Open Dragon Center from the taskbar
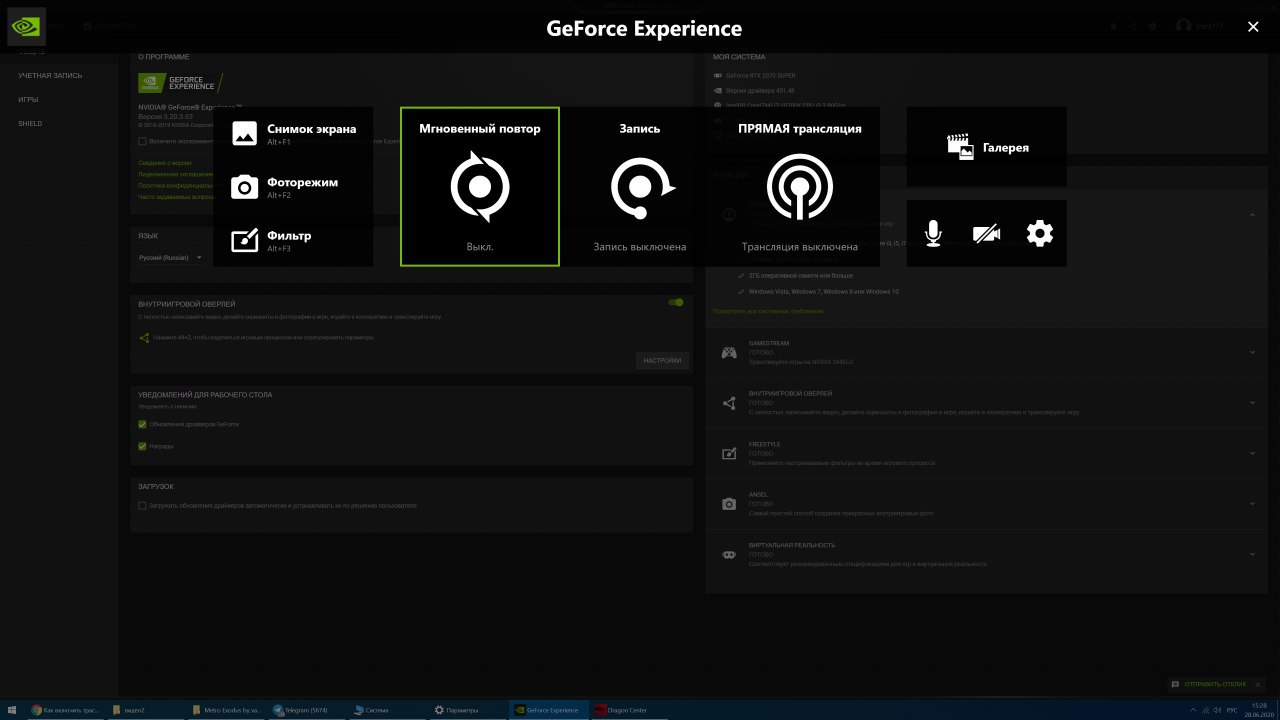Screen dimensions: 1280x720 click(x=628, y=710)
